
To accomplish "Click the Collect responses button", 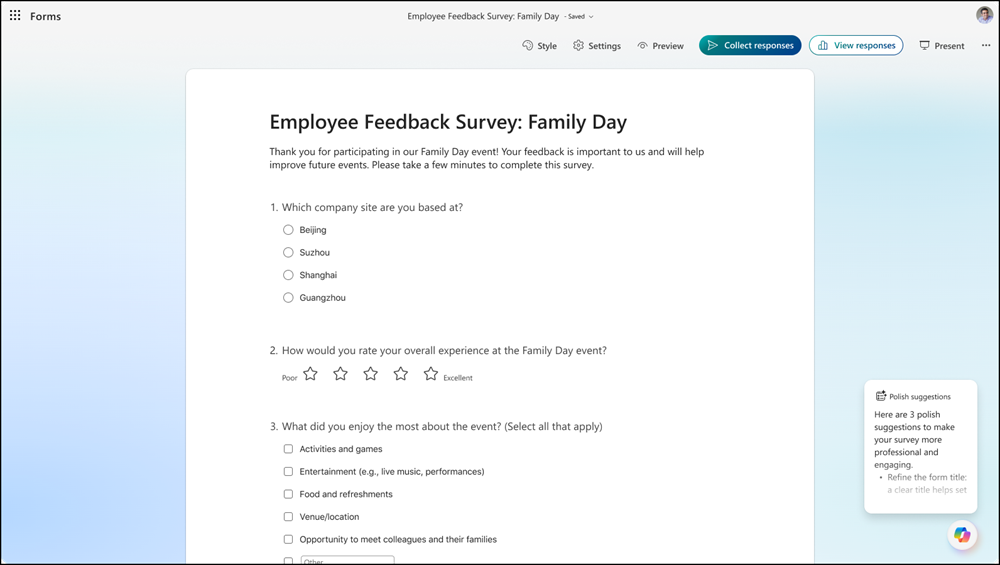I will tap(750, 45).
